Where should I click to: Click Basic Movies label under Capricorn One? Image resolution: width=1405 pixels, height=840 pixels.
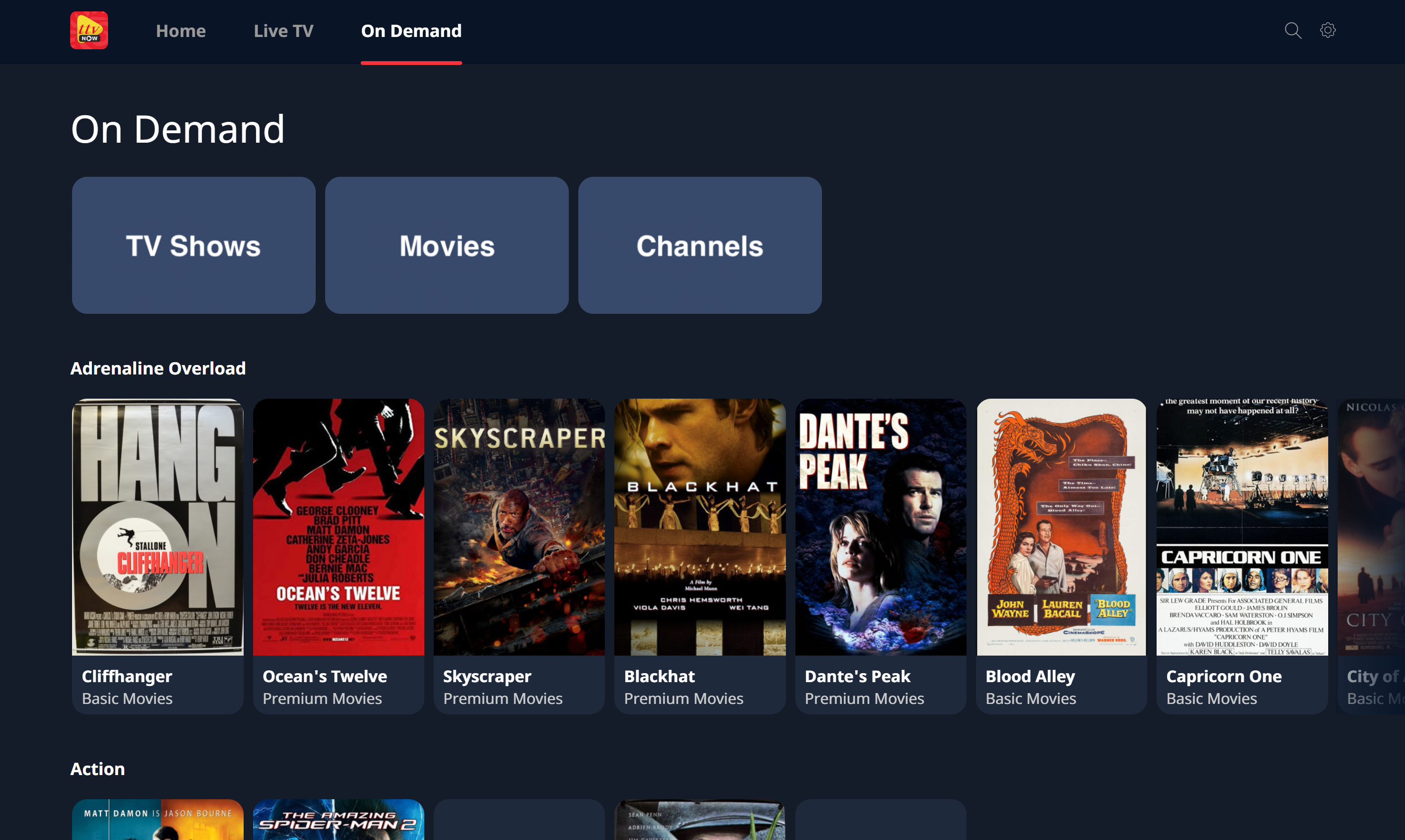[1212, 698]
